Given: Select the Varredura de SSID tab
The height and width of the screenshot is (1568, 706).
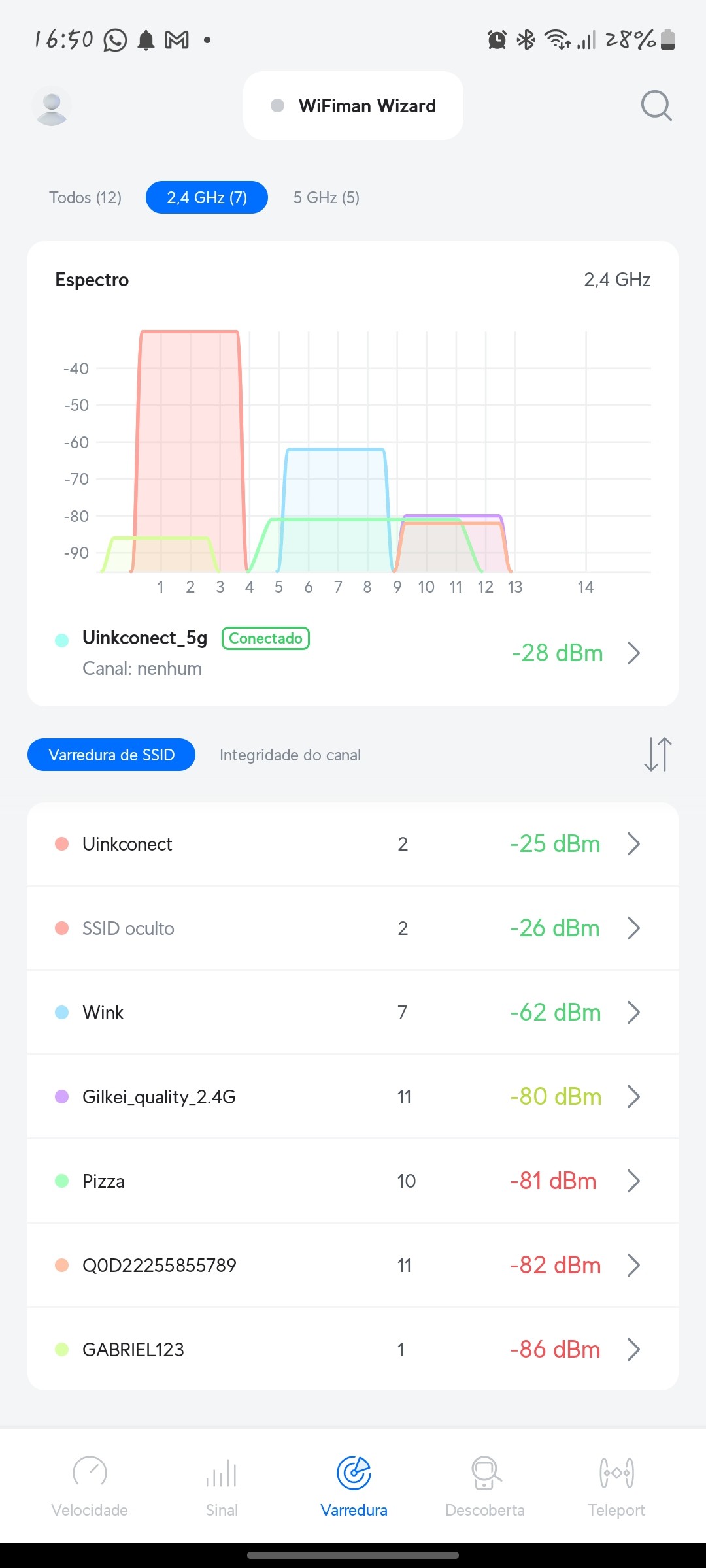Looking at the screenshot, I should pos(111,755).
